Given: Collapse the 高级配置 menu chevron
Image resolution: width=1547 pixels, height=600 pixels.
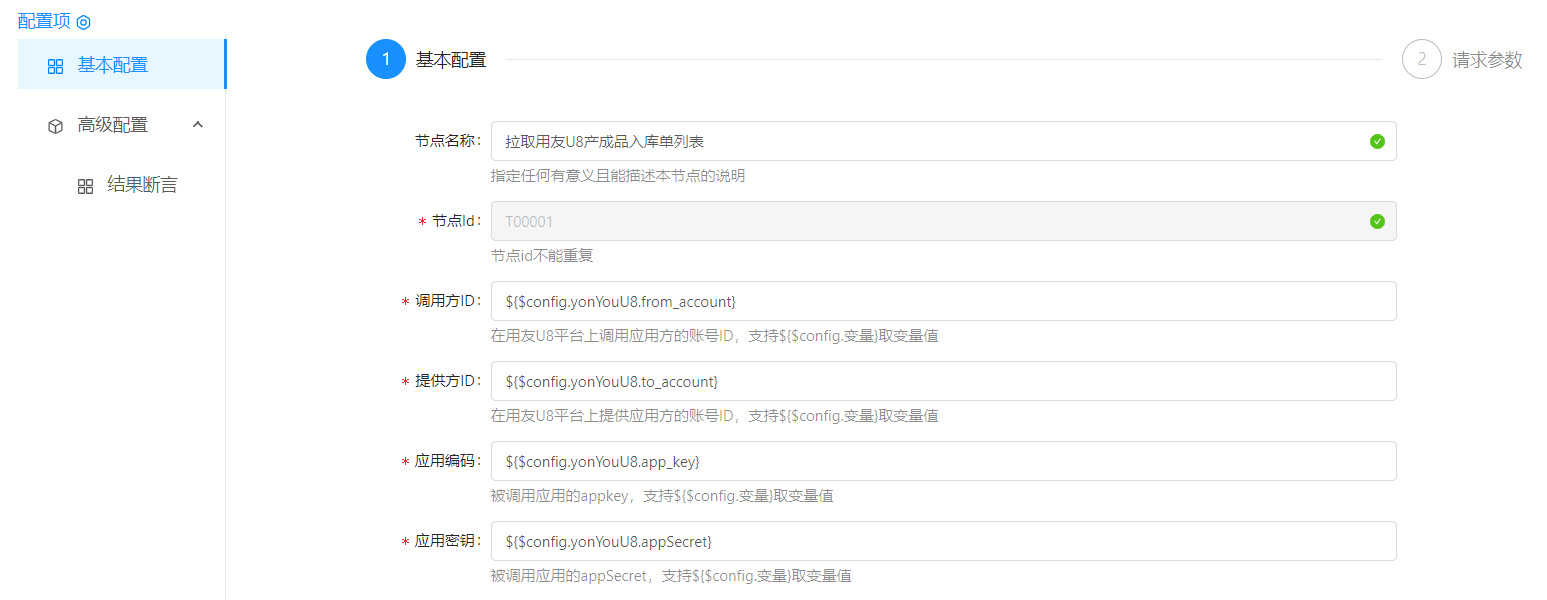Looking at the screenshot, I should (x=198, y=125).
